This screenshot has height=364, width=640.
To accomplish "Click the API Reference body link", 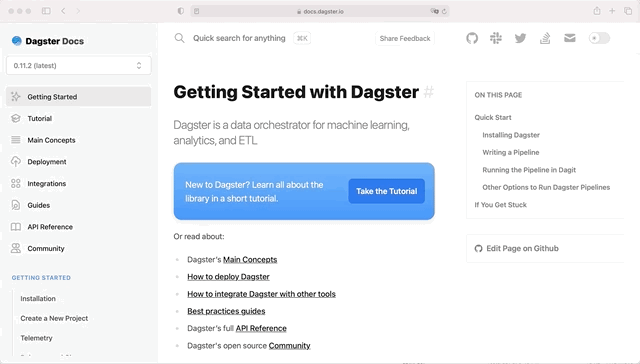I will coord(261,328).
